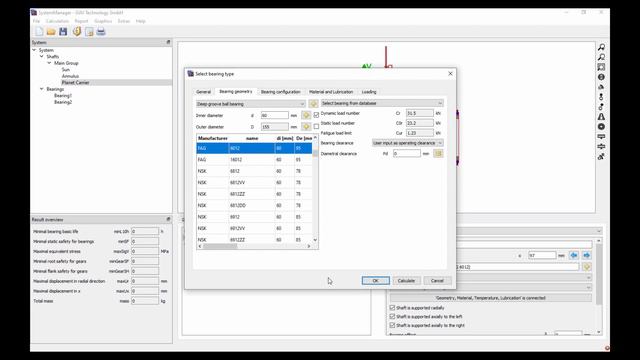
Task: Click the yellow Calculate icon in main toolbar
Action: pos(77,31)
